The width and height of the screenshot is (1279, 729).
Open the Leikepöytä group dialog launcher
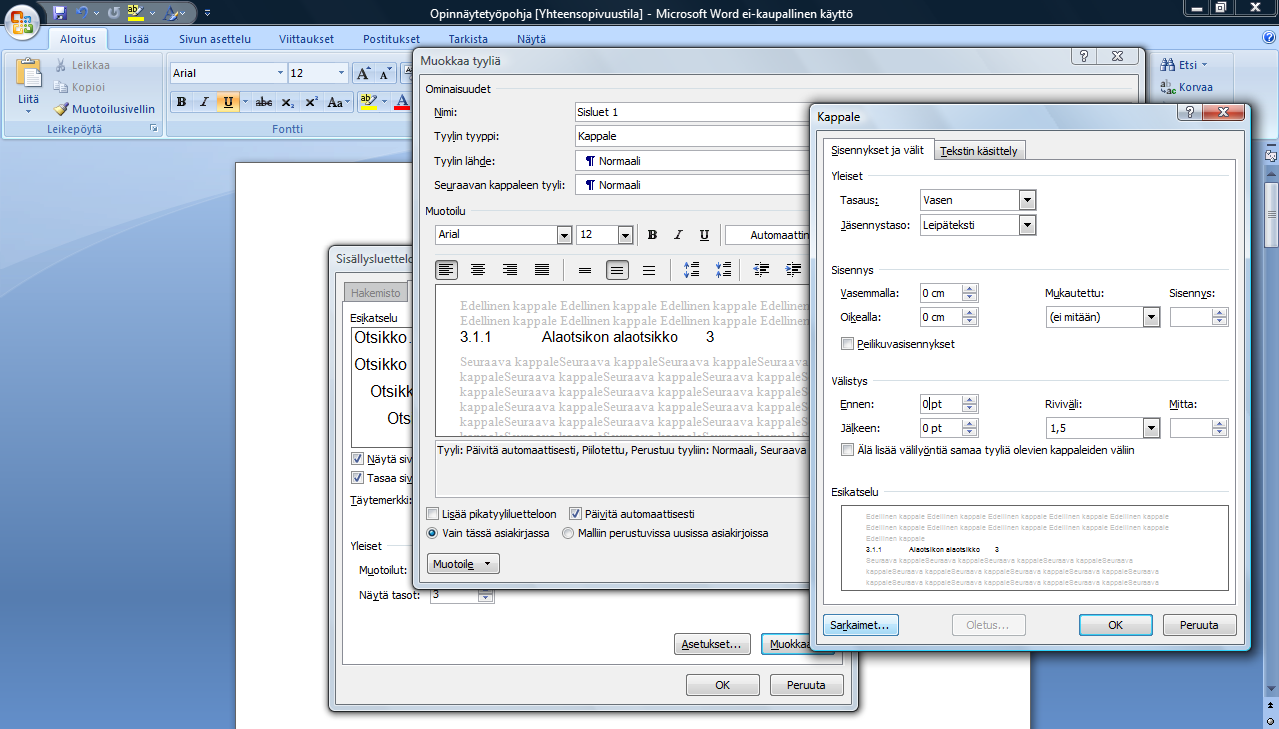point(153,130)
